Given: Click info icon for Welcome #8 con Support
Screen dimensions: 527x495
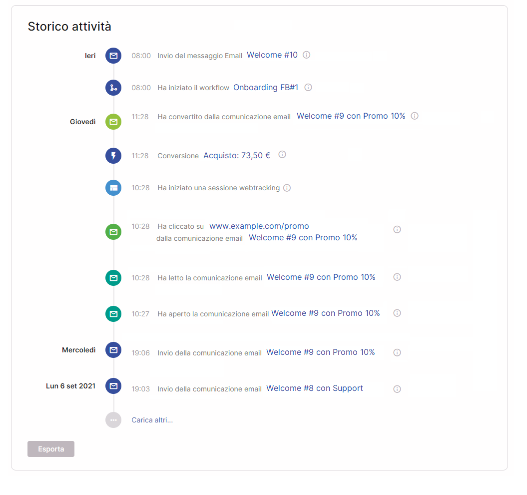Looking at the screenshot, I should click(x=397, y=389).
